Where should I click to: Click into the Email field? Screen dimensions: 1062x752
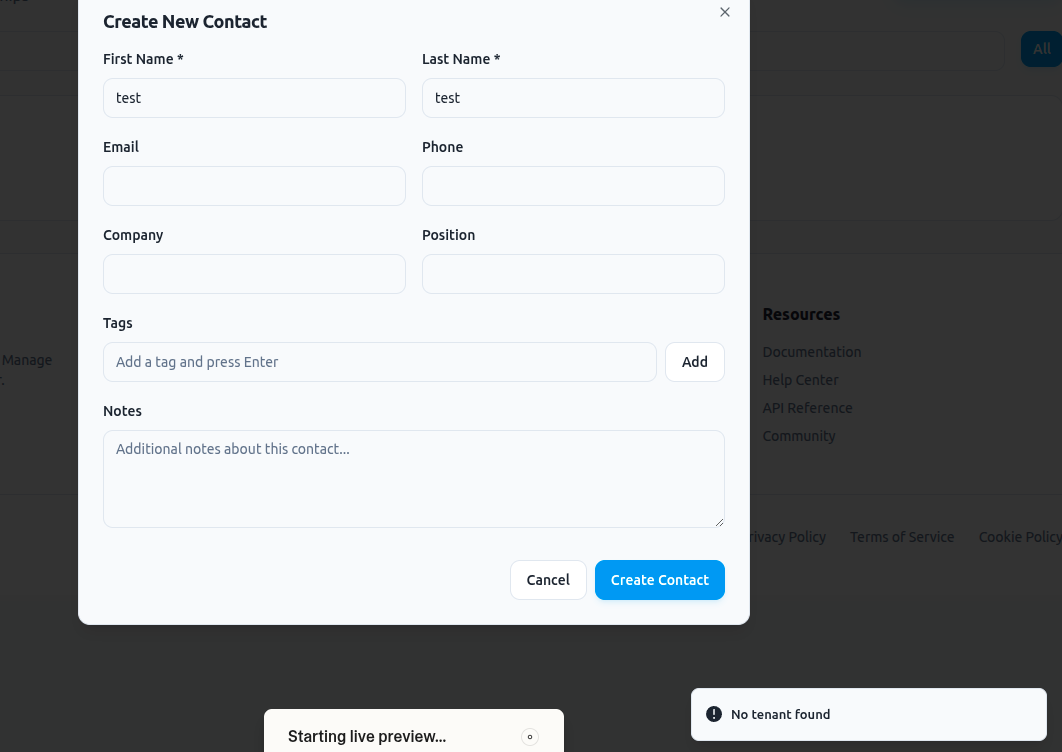tap(254, 186)
